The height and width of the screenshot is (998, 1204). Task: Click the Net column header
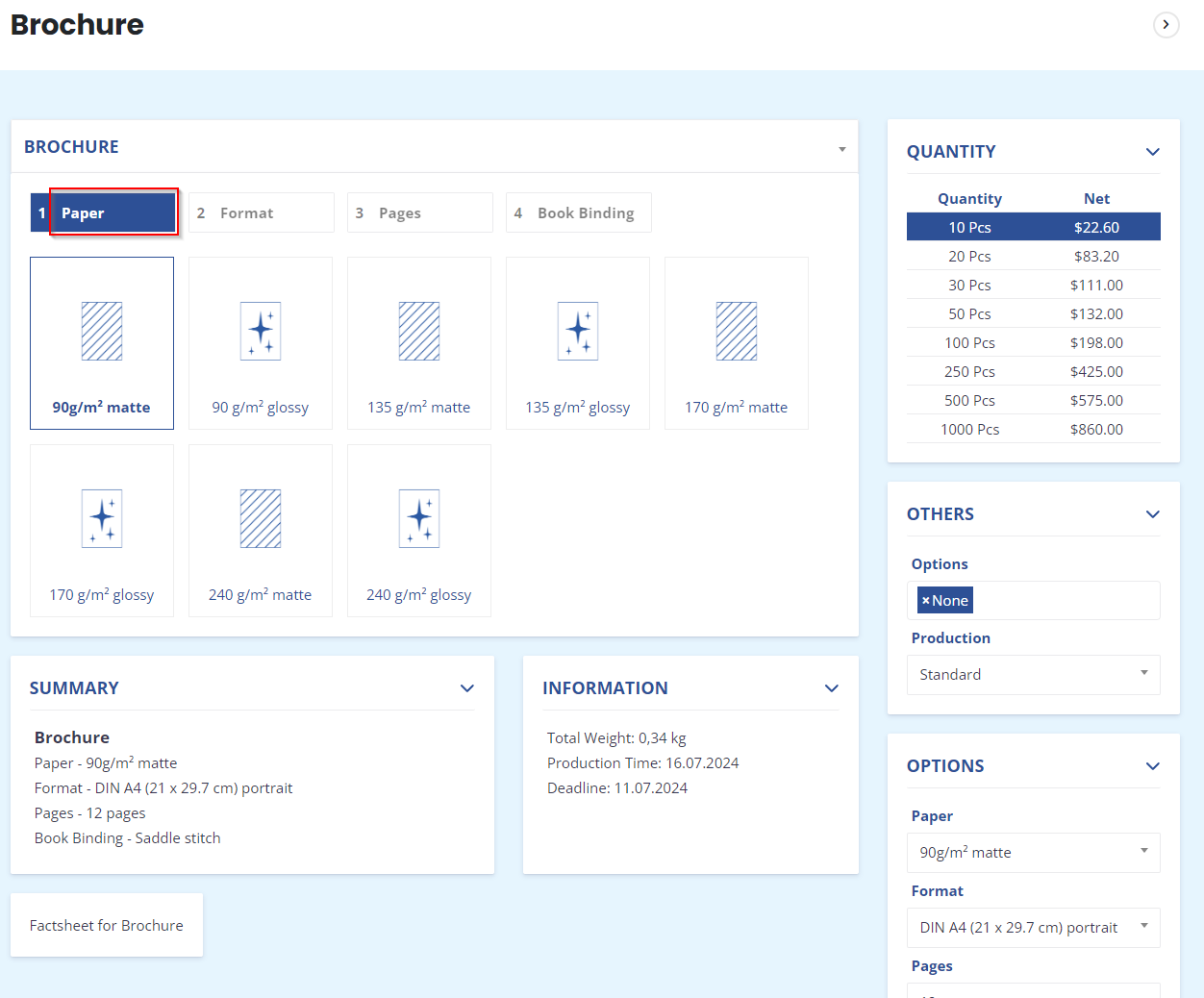pos(1096,198)
